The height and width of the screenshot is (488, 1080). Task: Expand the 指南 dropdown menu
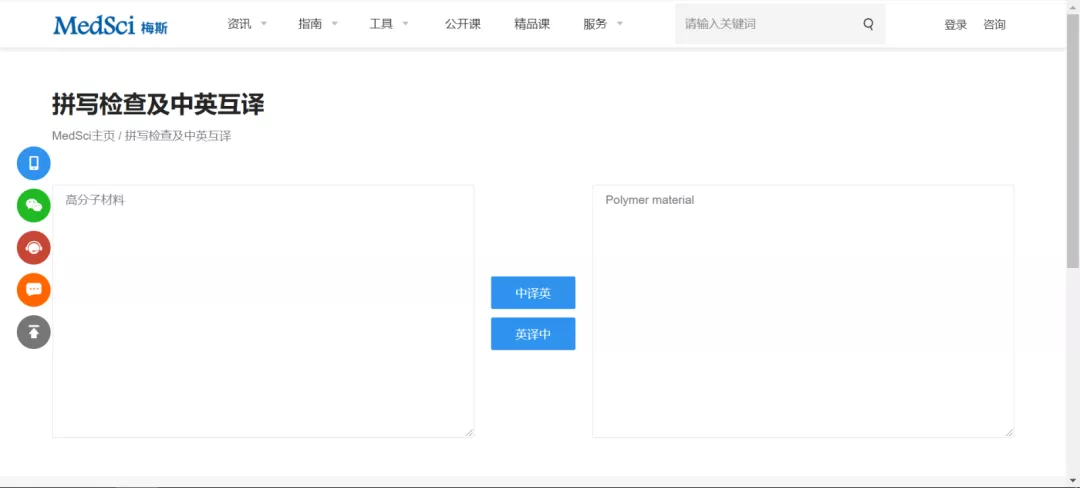tap(318, 24)
